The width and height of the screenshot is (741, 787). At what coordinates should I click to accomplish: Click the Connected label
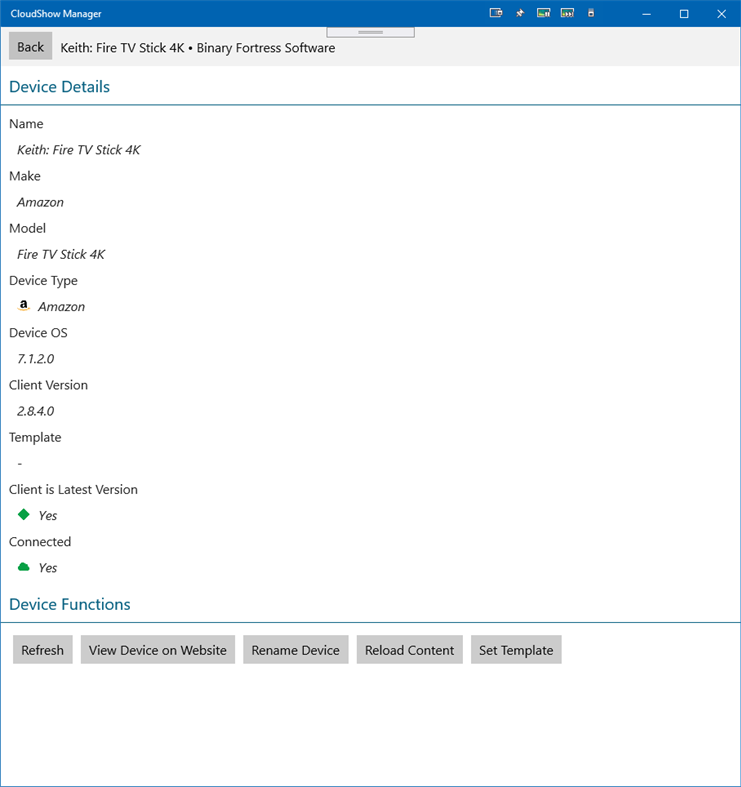[x=40, y=542]
